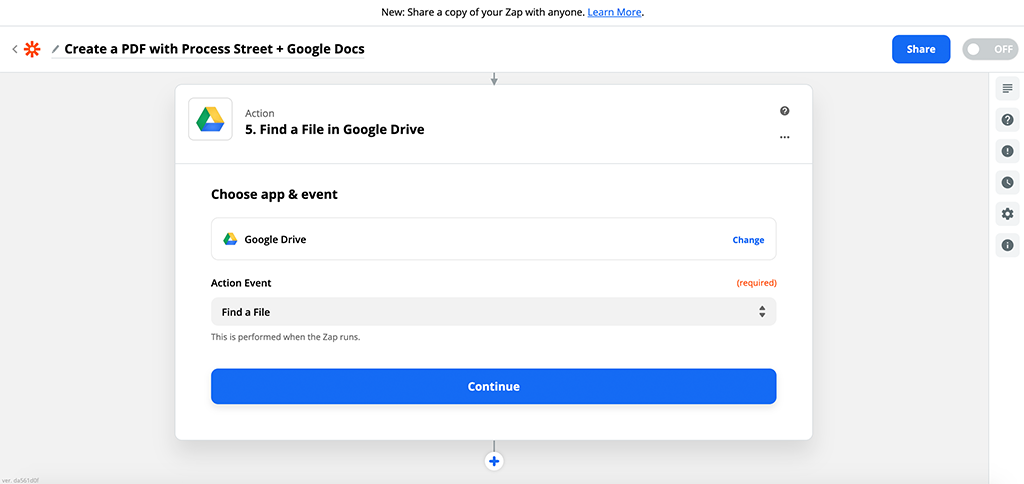Click the Google Drive icon in step header

coord(210,120)
